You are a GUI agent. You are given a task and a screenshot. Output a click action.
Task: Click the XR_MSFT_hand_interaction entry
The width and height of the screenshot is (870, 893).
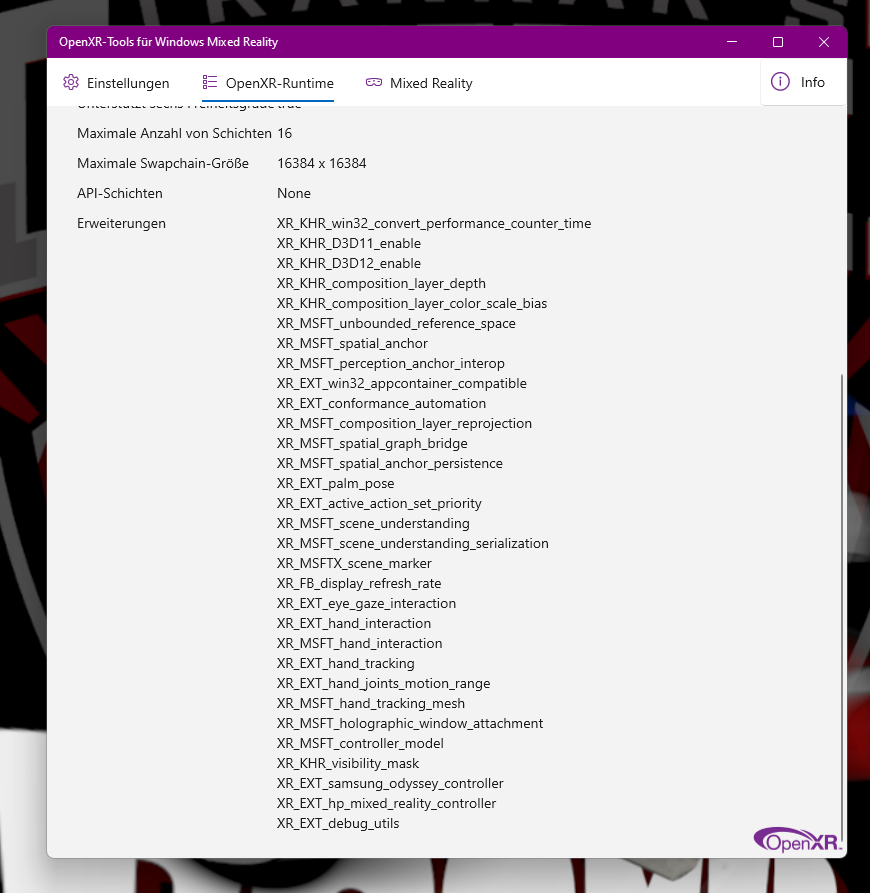coord(360,644)
